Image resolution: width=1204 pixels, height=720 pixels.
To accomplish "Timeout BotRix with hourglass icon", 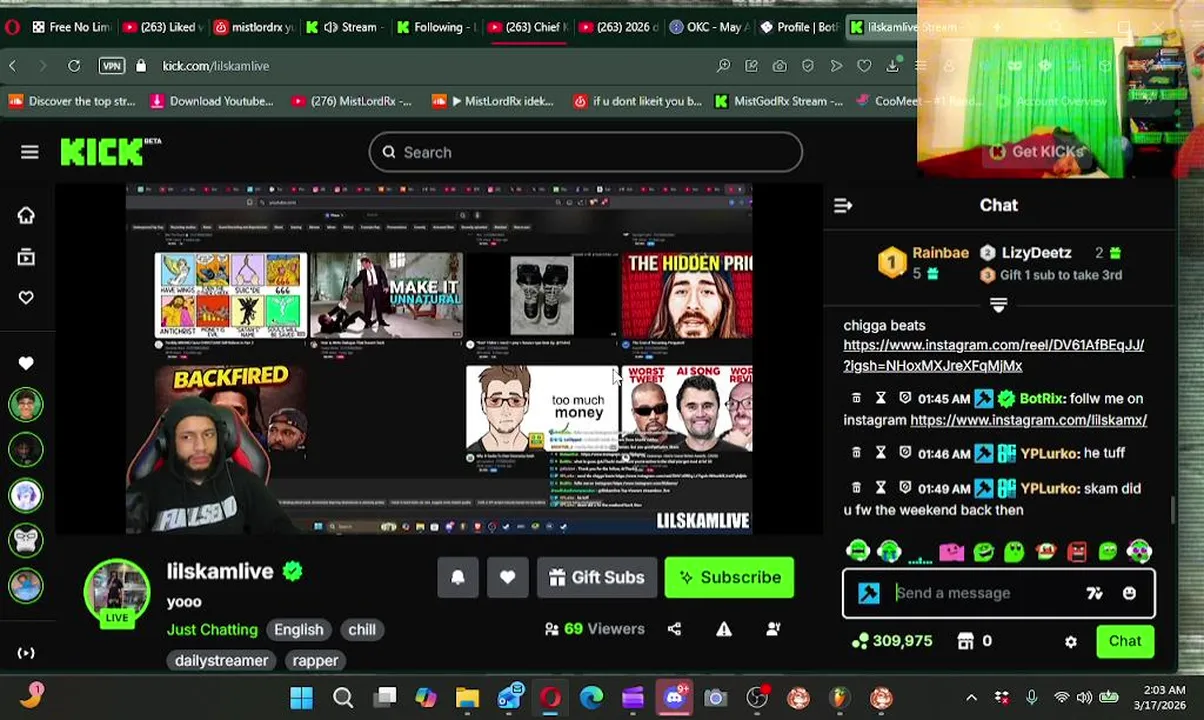I will (881, 398).
